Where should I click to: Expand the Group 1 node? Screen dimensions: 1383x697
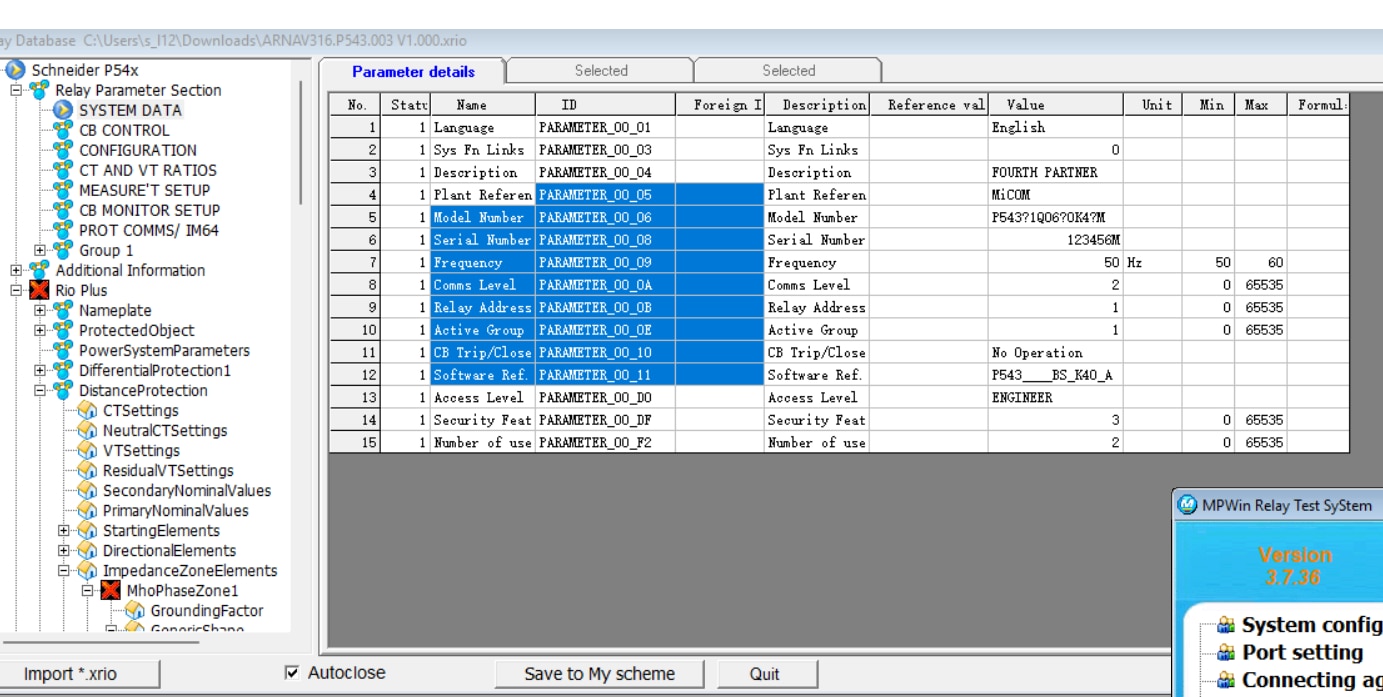[40, 250]
